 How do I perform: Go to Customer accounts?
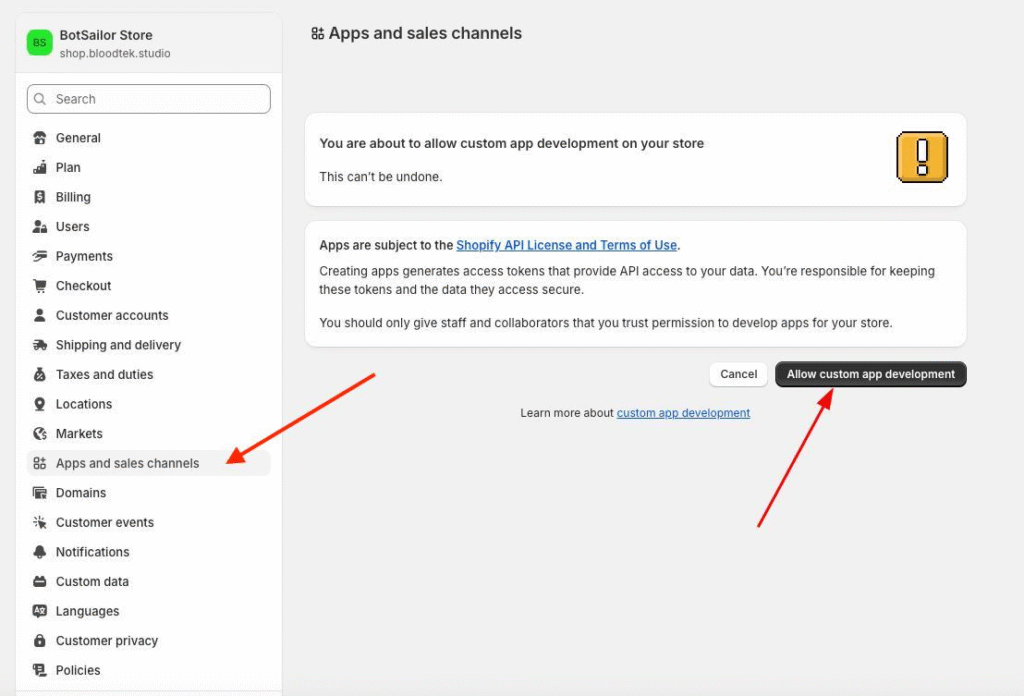click(148, 315)
